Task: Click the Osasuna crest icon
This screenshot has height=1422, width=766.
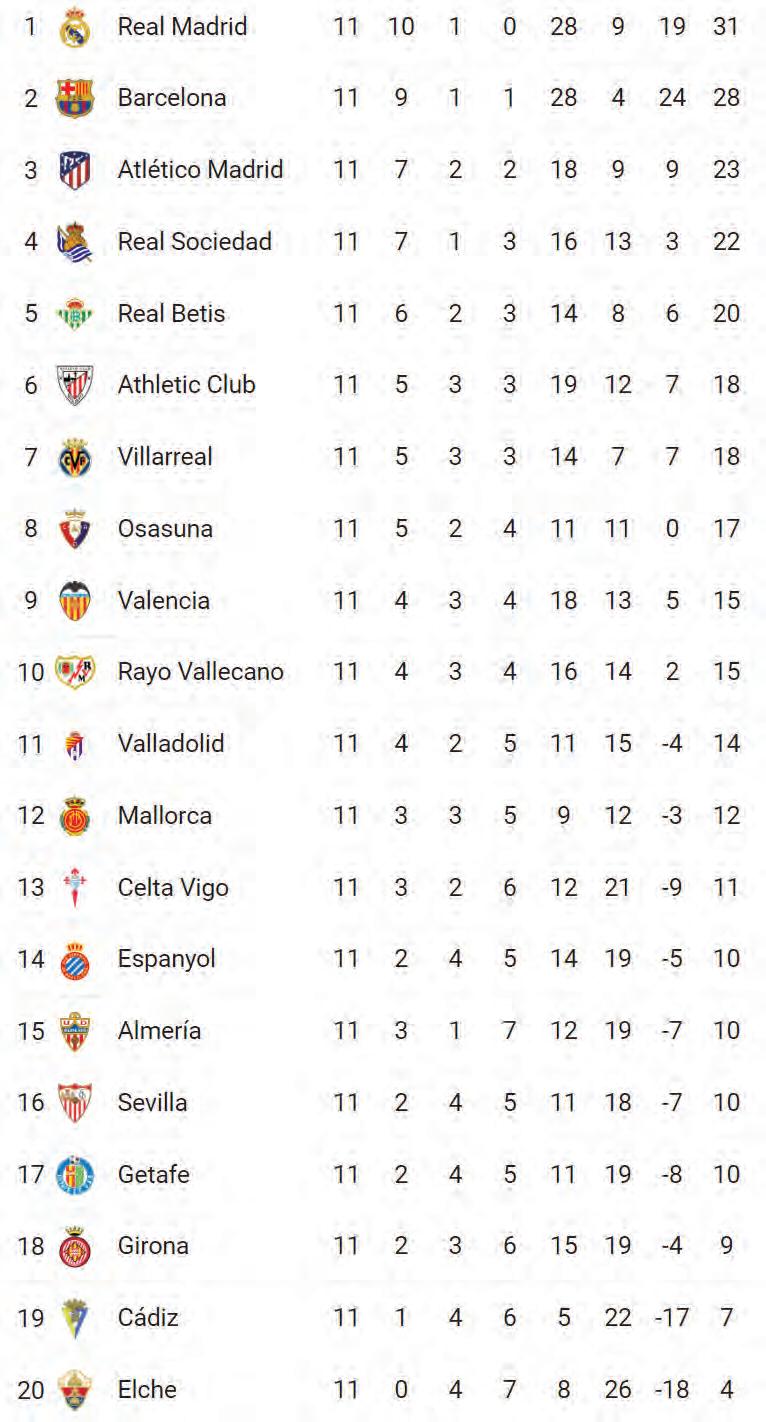Action: (75, 529)
